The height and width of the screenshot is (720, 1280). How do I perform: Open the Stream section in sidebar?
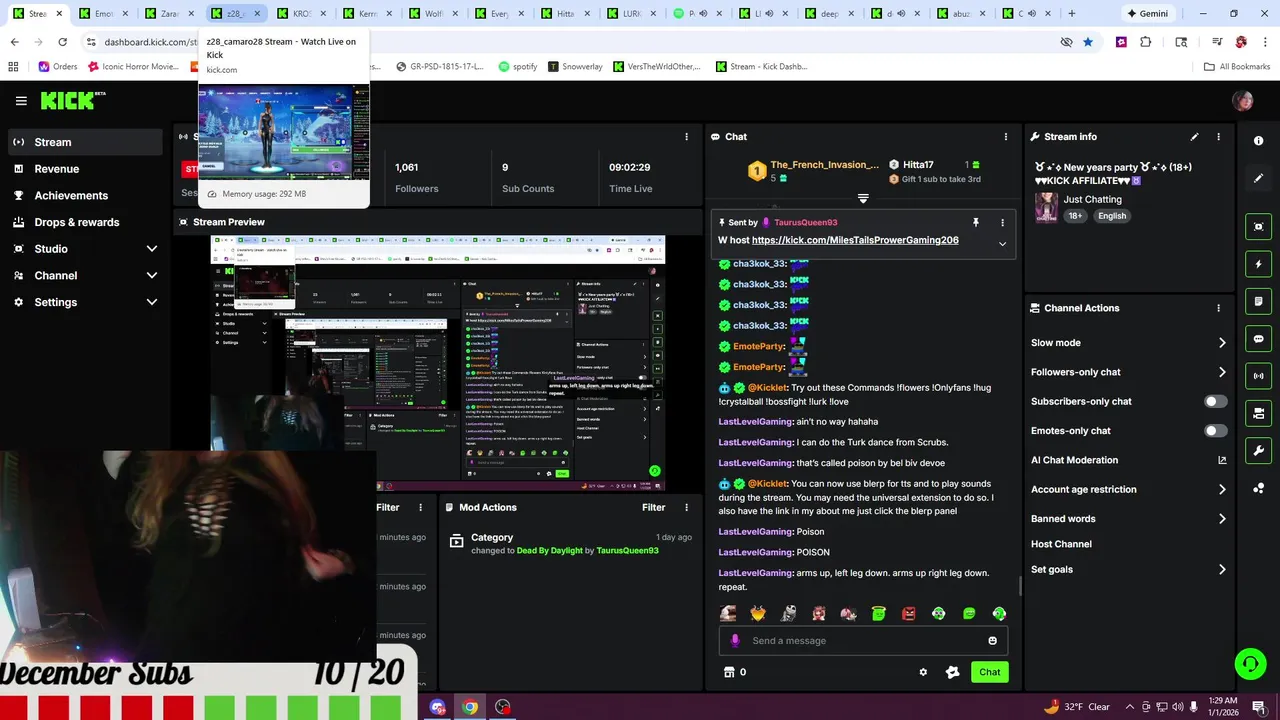pyautogui.click(x=85, y=142)
